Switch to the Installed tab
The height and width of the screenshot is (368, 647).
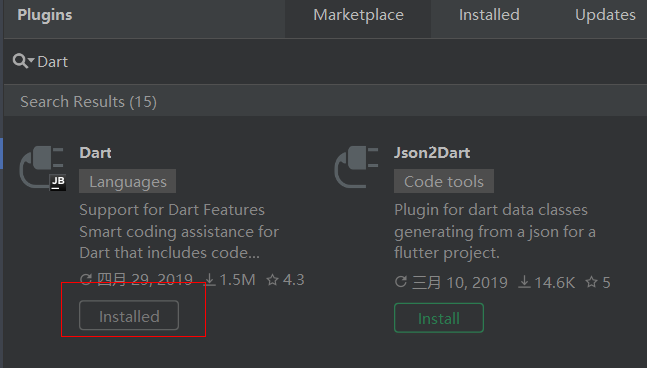point(489,15)
